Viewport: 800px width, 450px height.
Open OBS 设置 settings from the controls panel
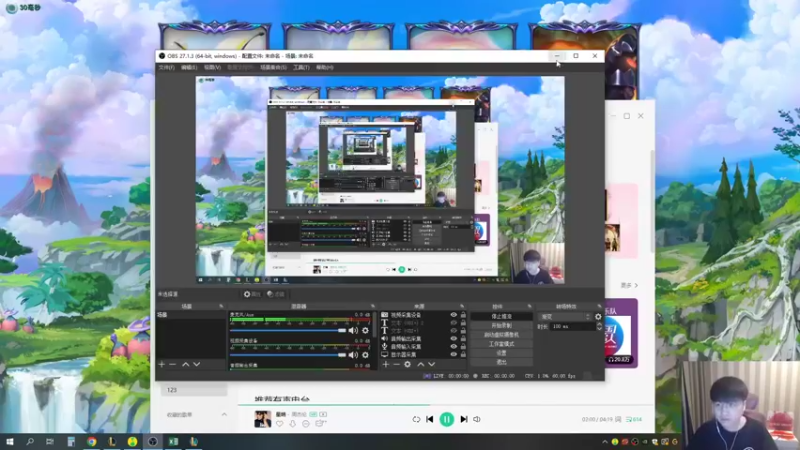pos(502,353)
